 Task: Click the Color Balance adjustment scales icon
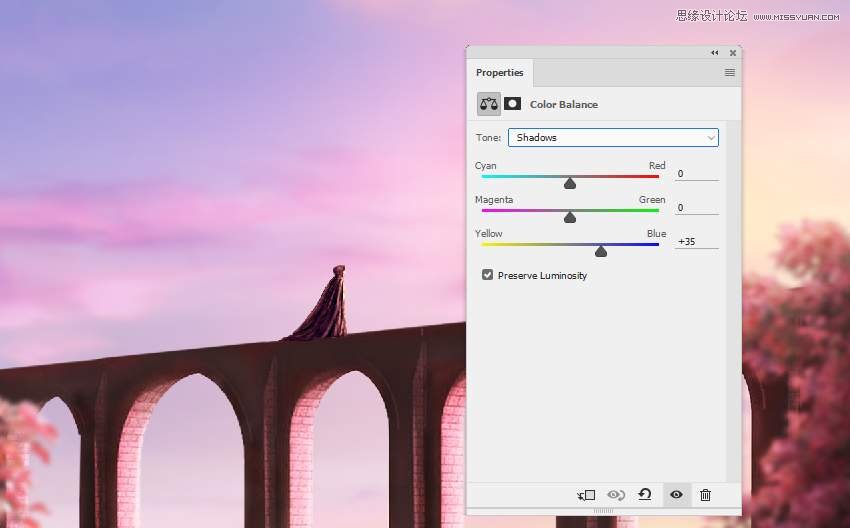point(488,104)
